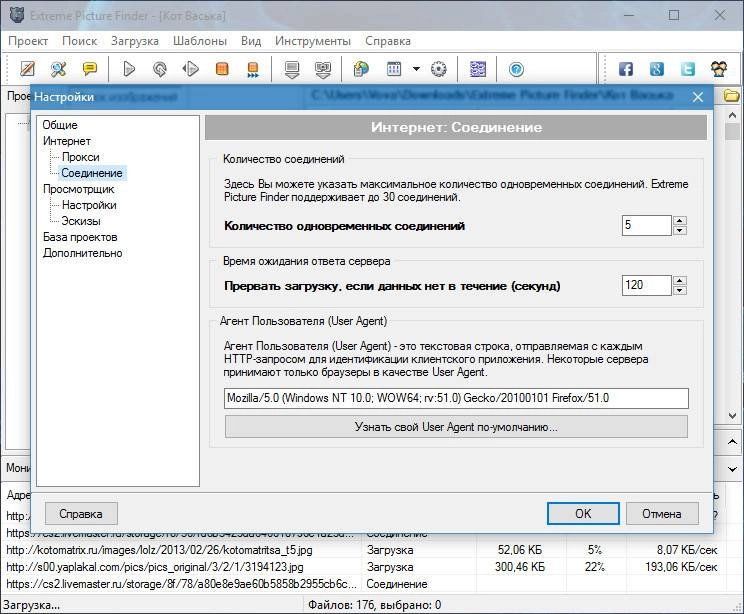Click the second gray monitor download icon
Image resolution: width=744 pixels, height=614 pixels.
point(323,69)
